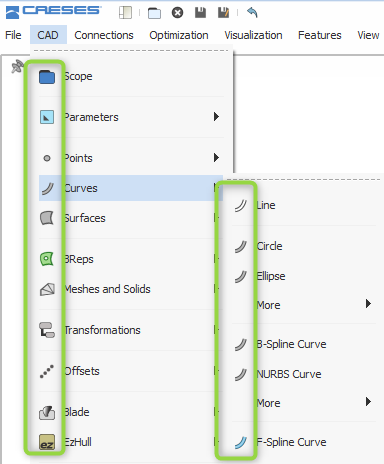The height and width of the screenshot is (464, 384).
Task: Click the Save As disk-with-pencil icon
Action: click(223, 13)
